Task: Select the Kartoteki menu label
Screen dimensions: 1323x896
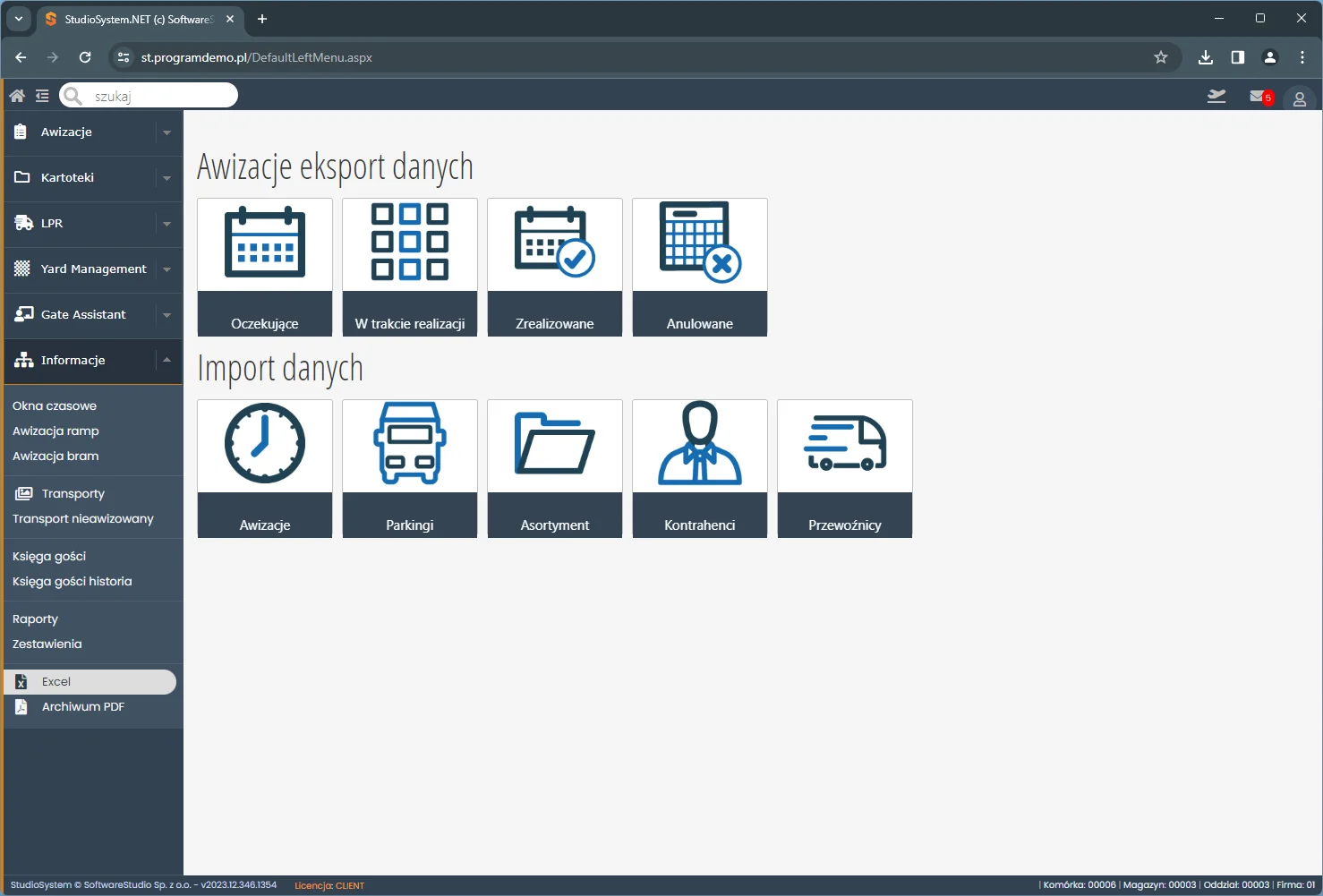Action: coord(67,177)
